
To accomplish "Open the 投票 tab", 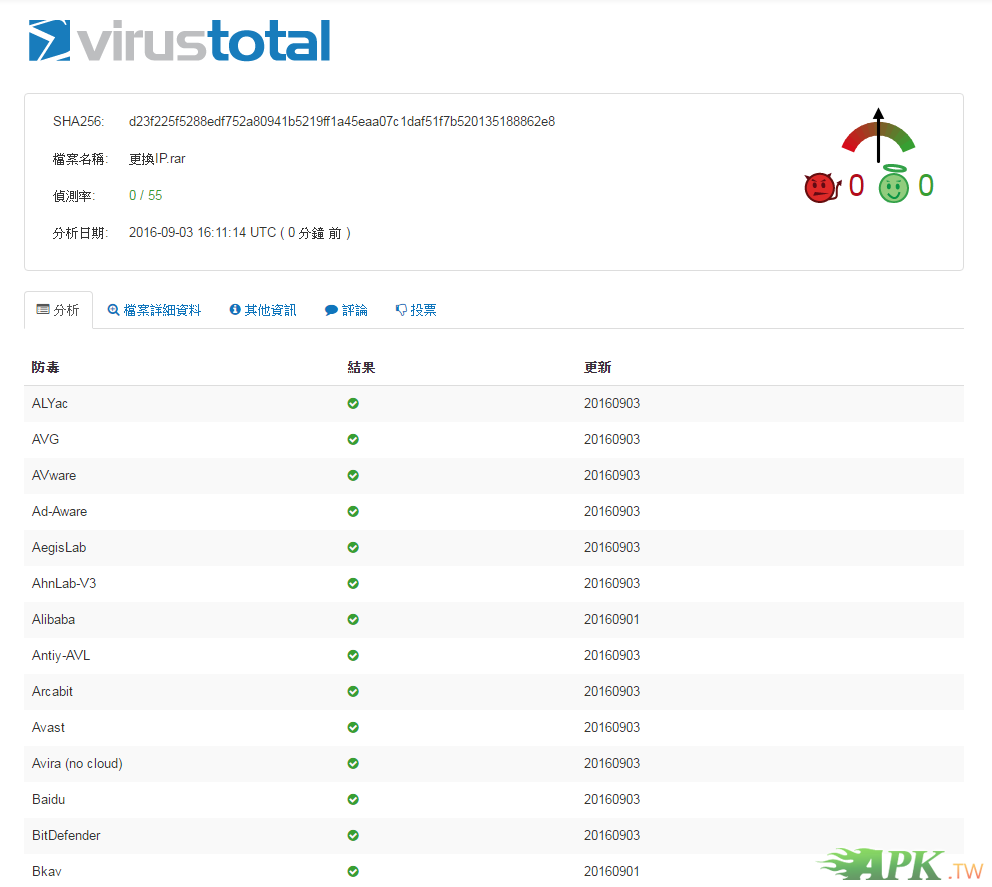I will (x=416, y=310).
